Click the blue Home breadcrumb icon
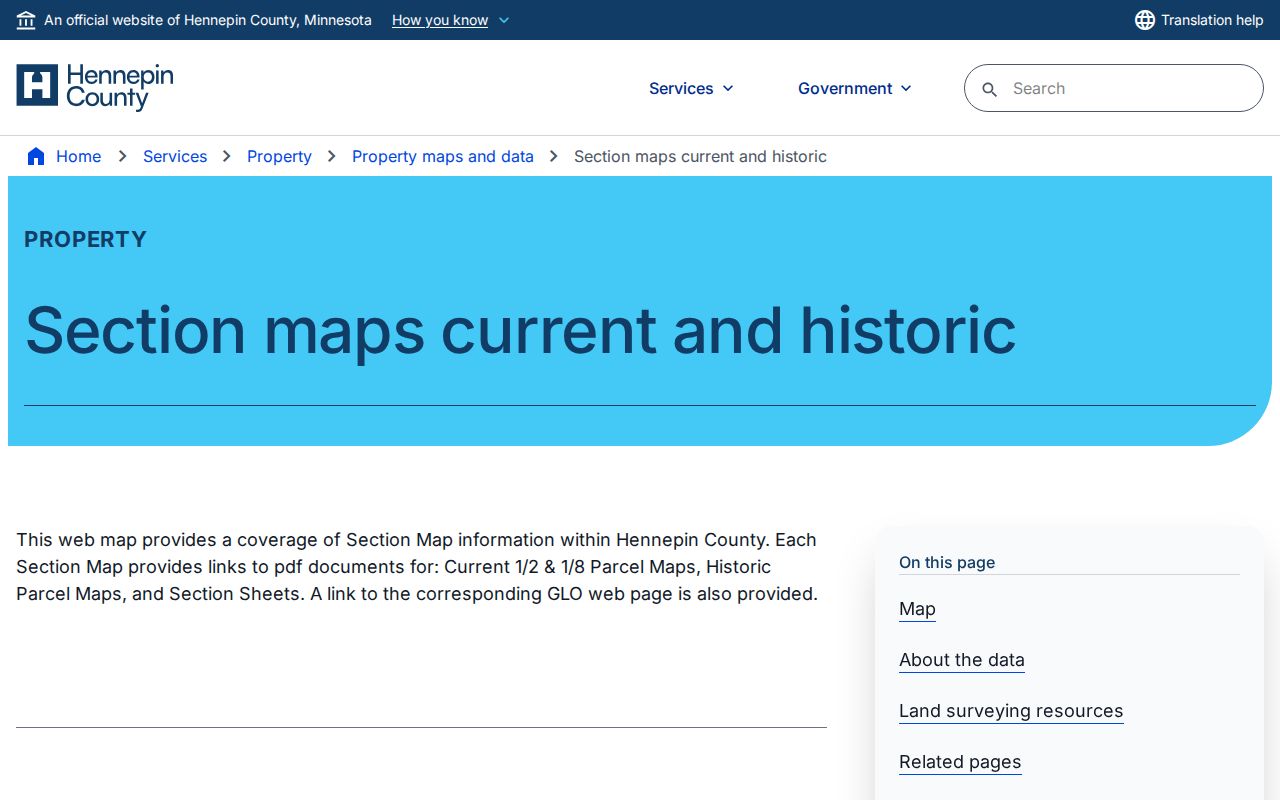The image size is (1280, 800). pos(36,156)
